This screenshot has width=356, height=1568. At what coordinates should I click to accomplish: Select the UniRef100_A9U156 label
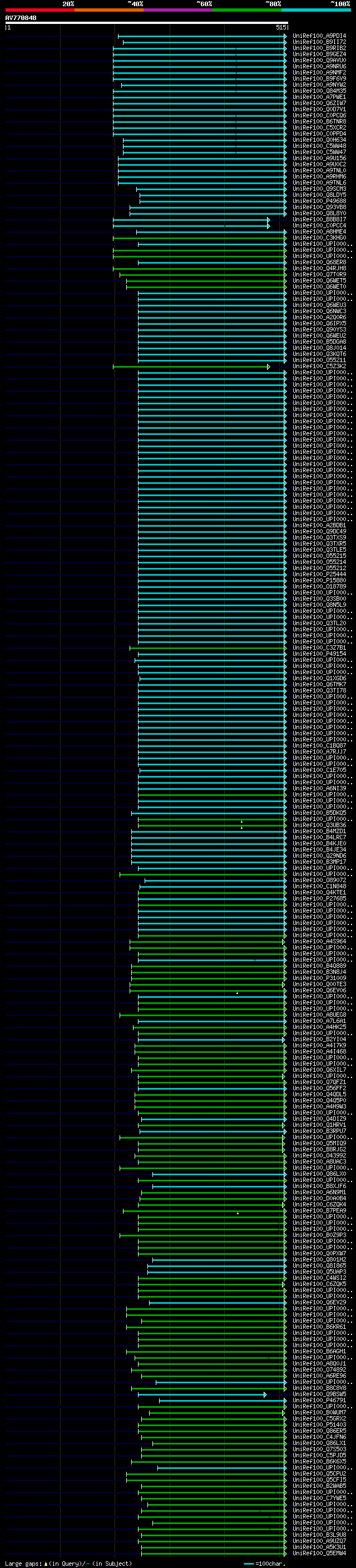319,159
